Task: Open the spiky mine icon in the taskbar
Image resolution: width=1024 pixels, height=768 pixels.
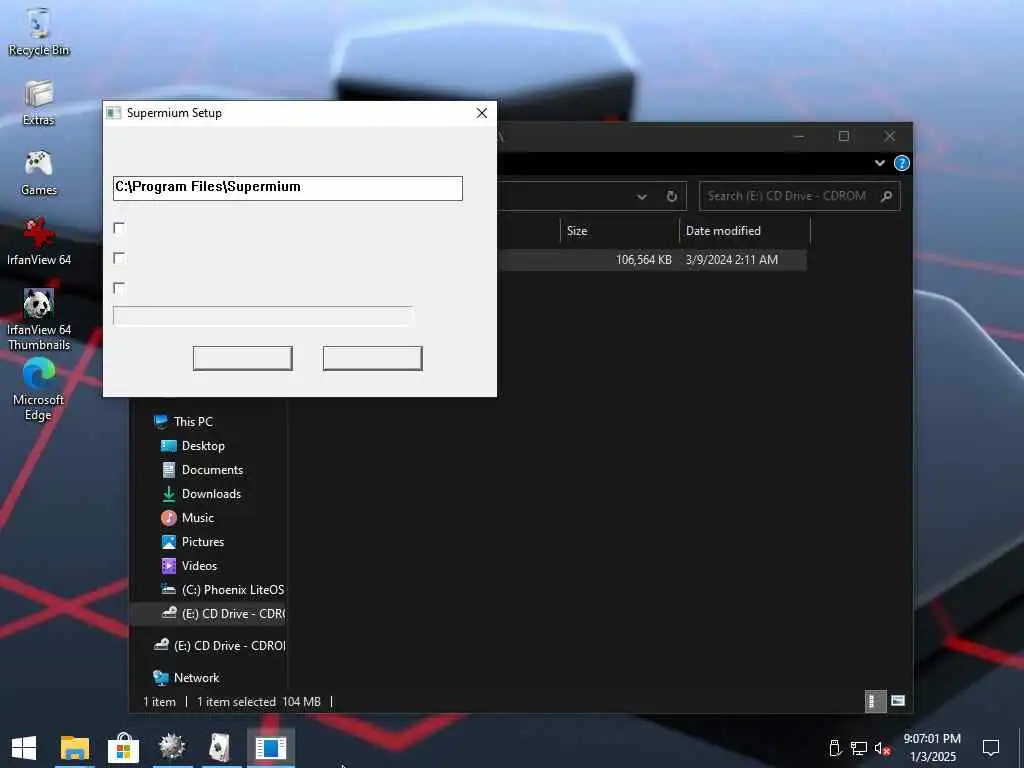Action: [172, 748]
